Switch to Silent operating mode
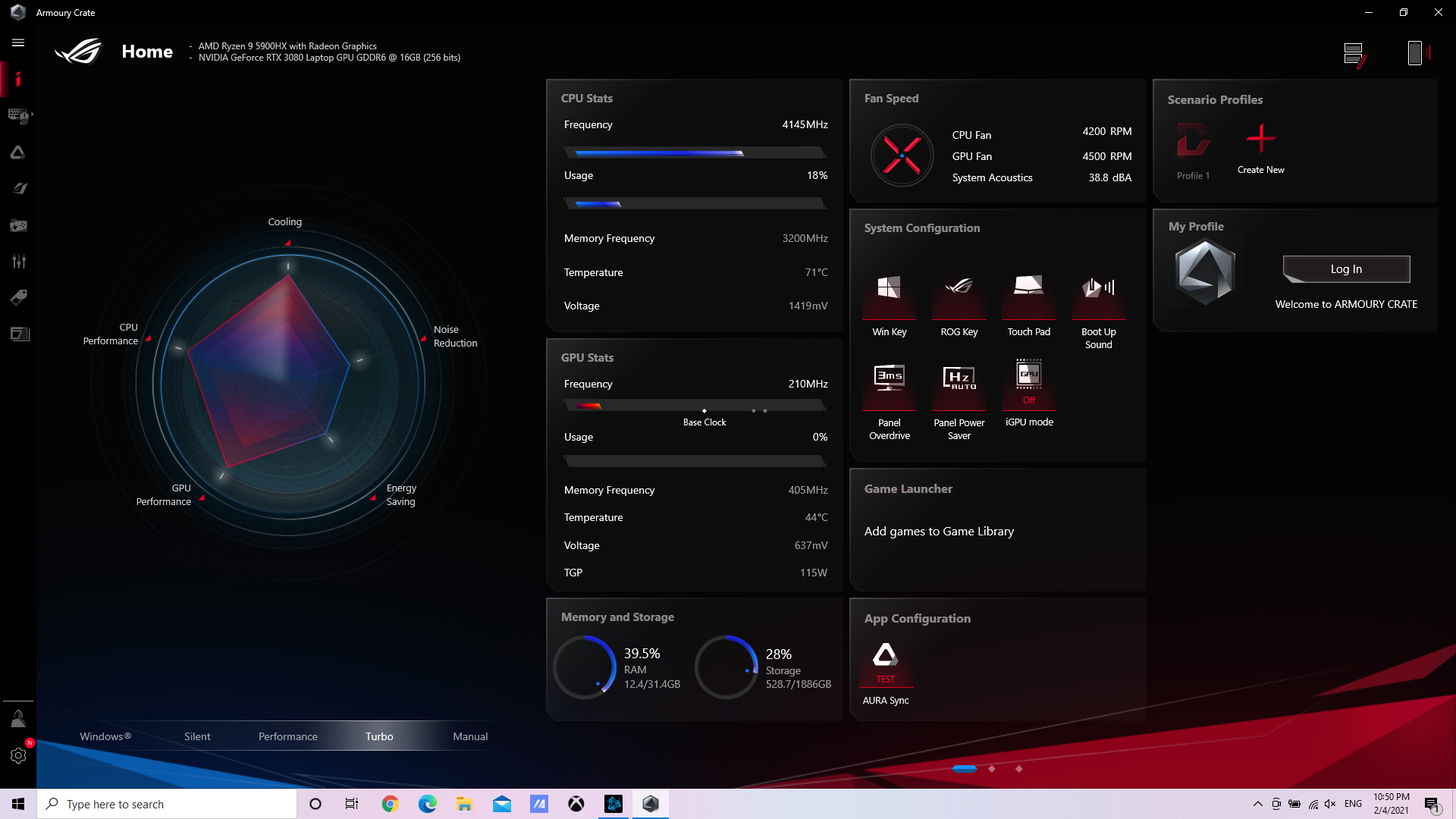This screenshot has width=1456, height=819. click(197, 736)
